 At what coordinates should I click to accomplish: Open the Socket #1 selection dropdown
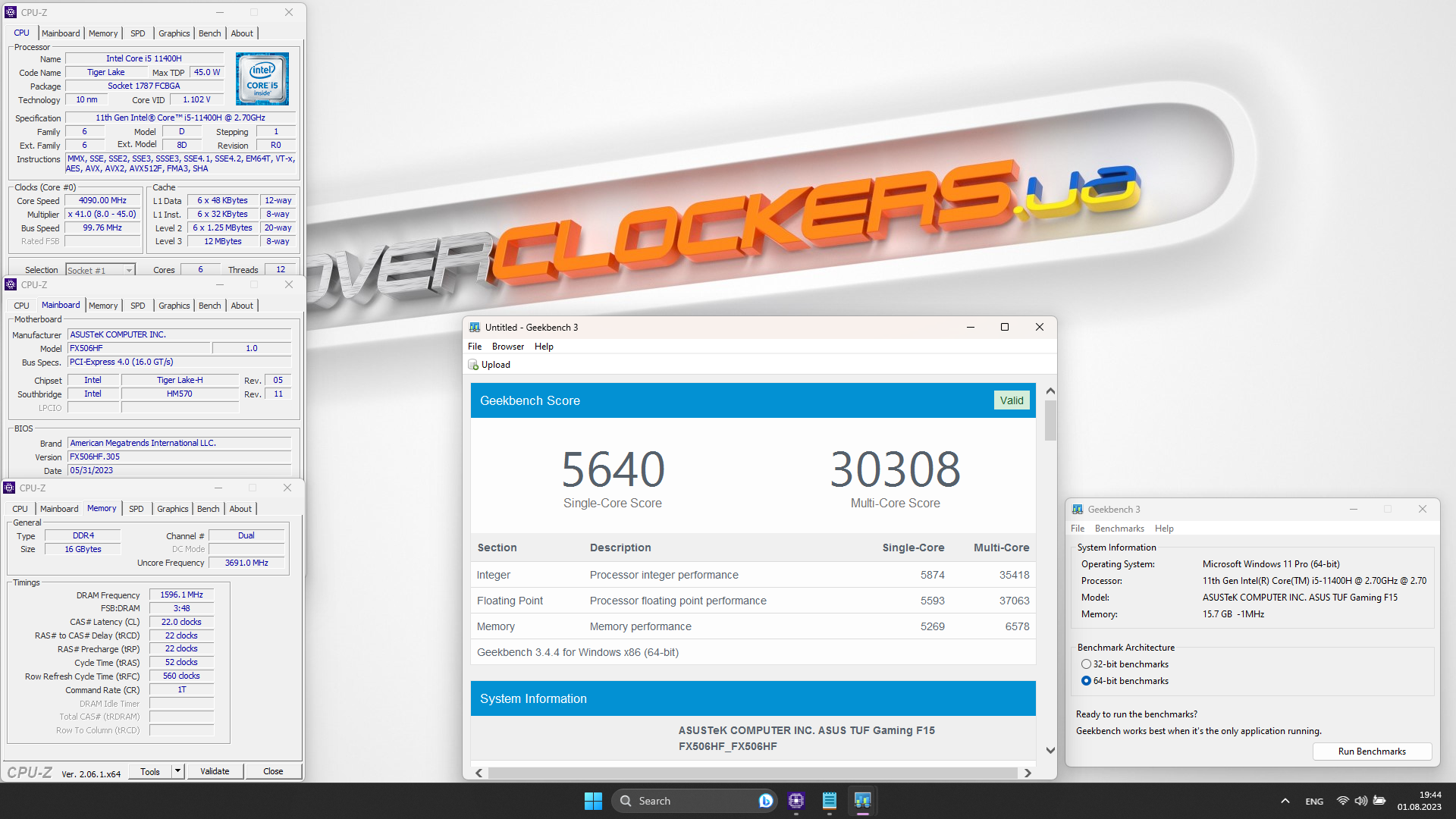[100, 270]
